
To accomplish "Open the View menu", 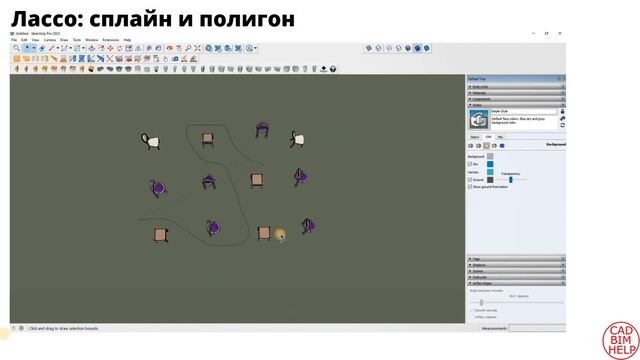I will [35, 40].
